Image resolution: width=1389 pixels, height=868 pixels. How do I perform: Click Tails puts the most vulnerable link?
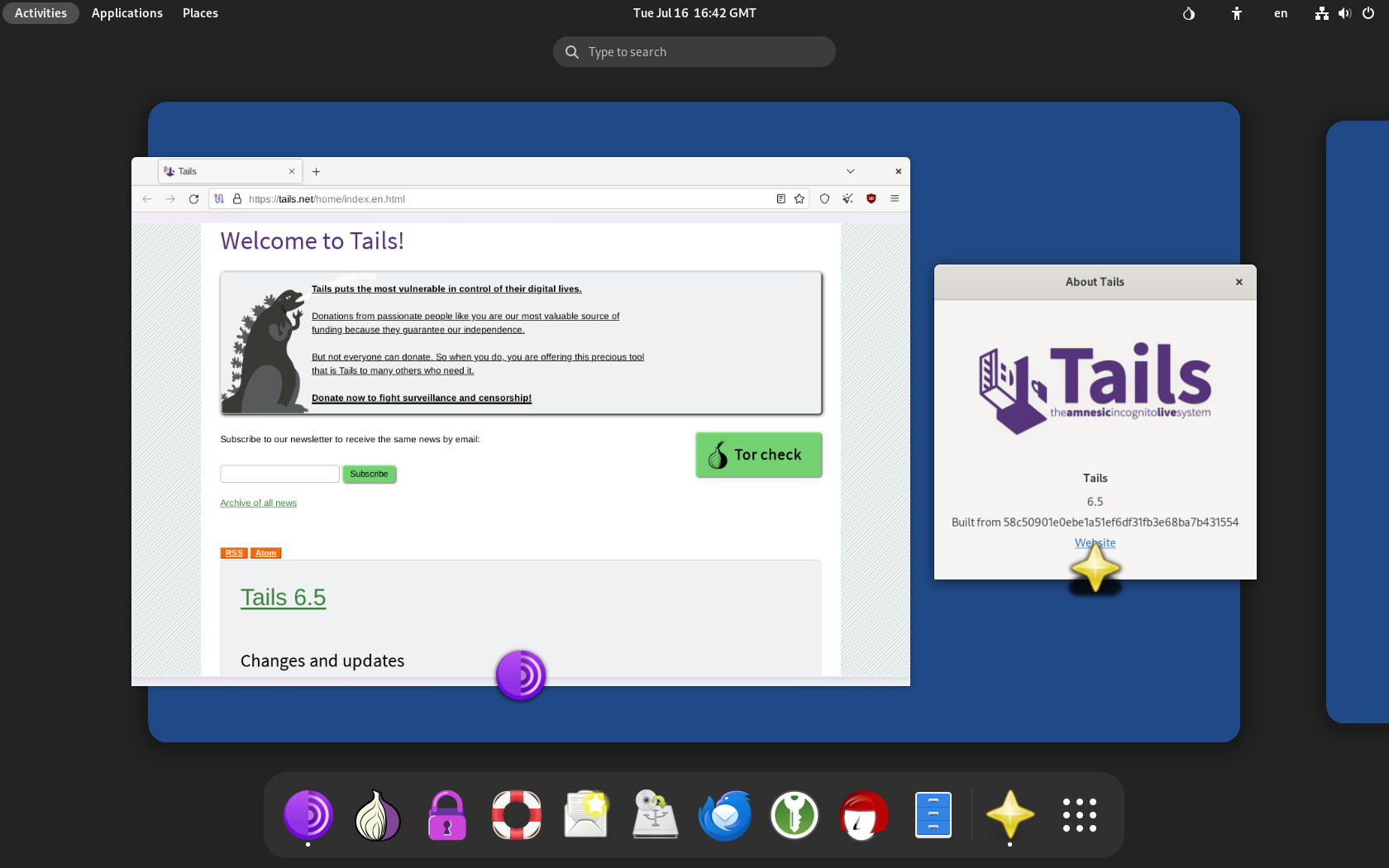(x=446, y=289)
